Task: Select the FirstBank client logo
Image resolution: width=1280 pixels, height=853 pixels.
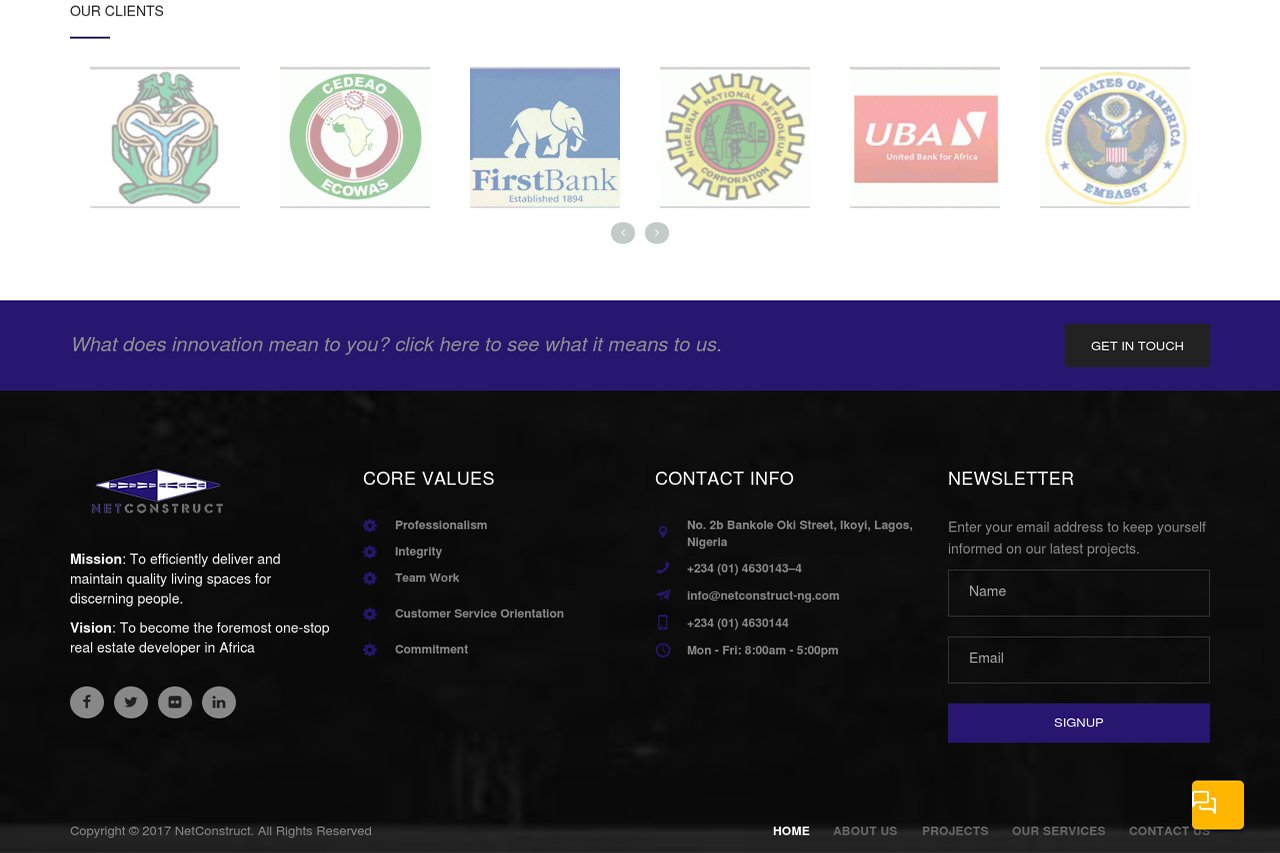Action: [545, 137]
